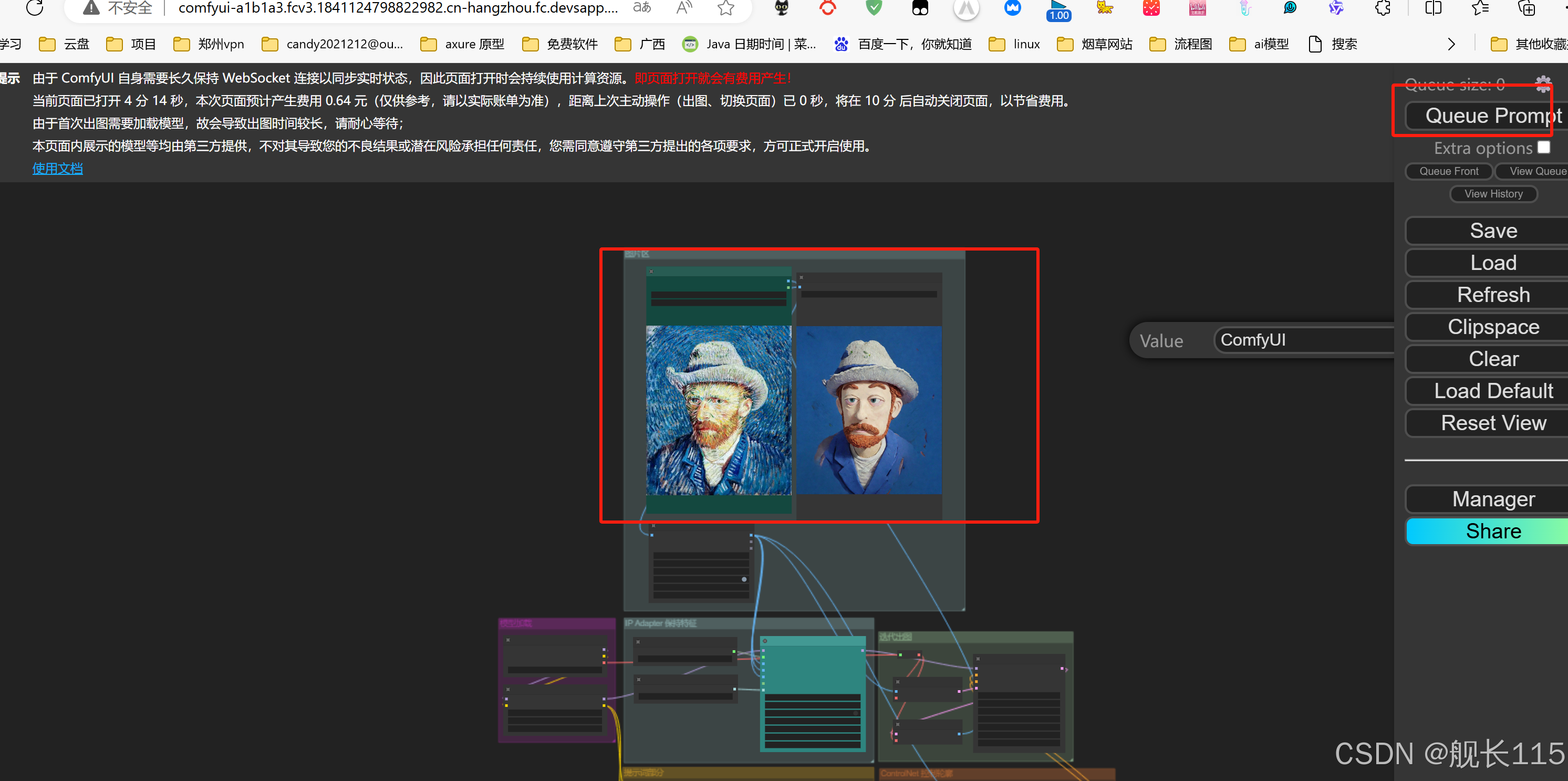Open the linux bookmark folder
1568x781 pixels.
coord(1015,44)
